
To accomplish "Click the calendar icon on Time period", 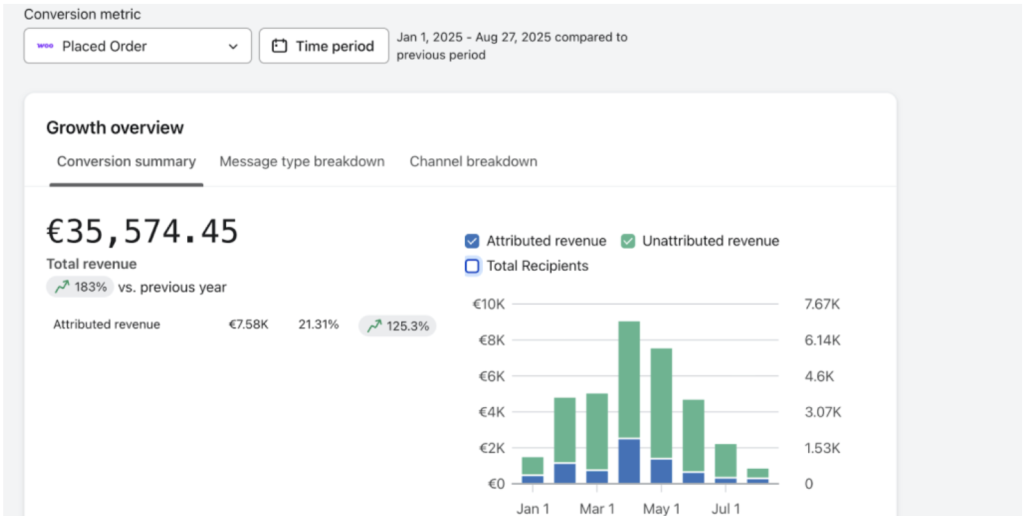I will click(x=280, y=46).
